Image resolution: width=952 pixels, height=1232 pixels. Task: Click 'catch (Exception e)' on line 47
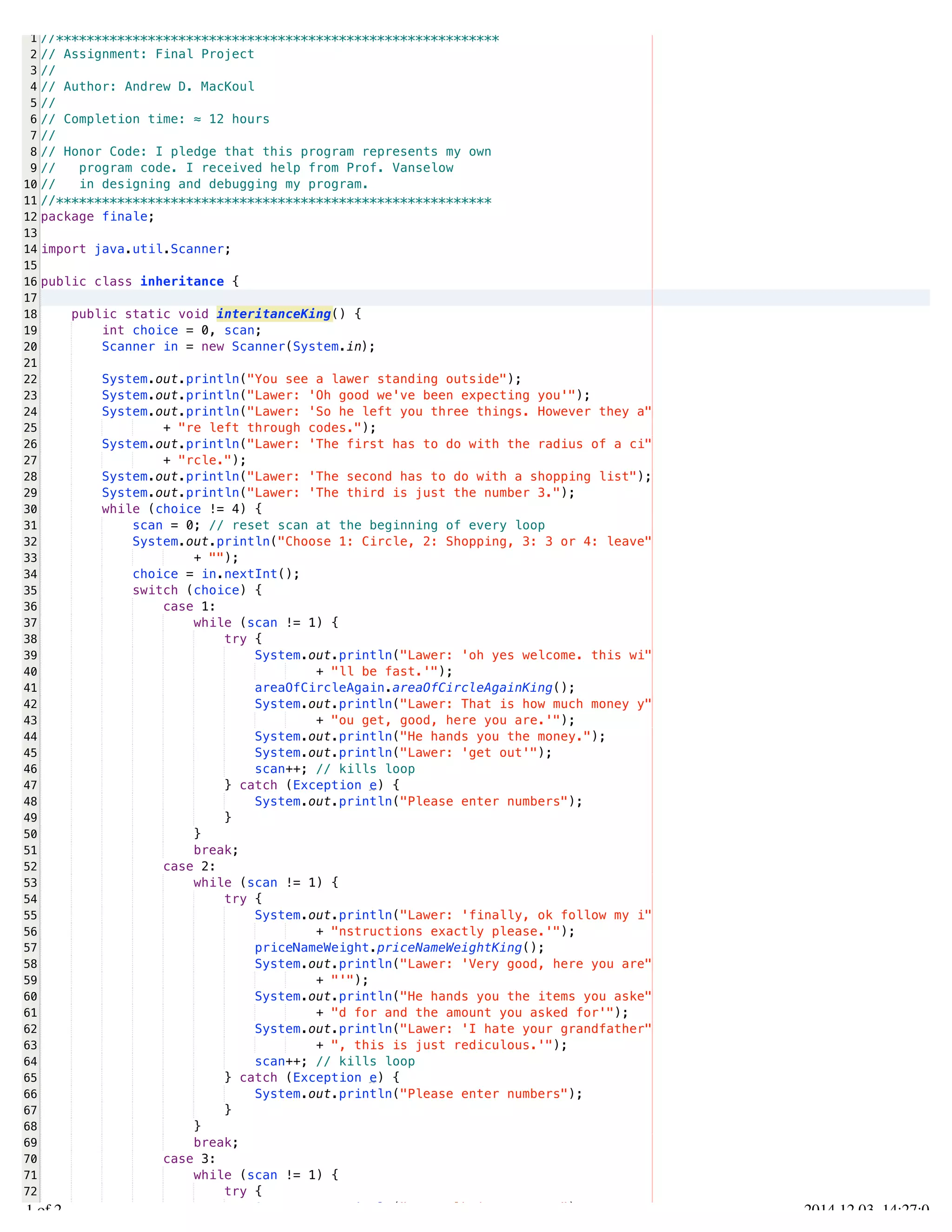pos(312,785)
